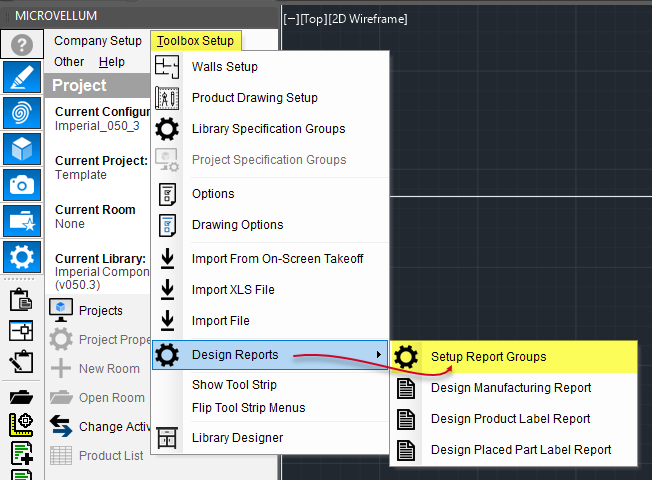Click the open folder icon in sidebar
Viewport: 652px width, 480px height.
pyautogui.click(x=21, y=397)
